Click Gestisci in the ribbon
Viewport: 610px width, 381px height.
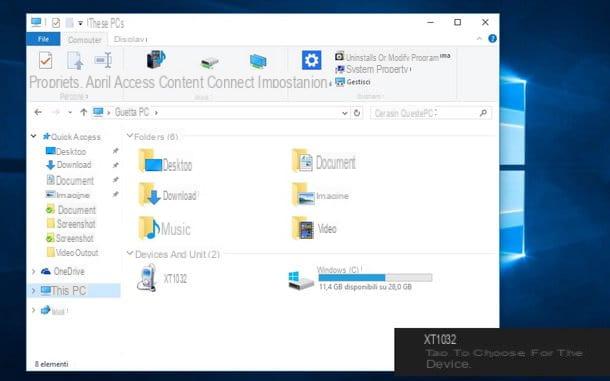353,82
